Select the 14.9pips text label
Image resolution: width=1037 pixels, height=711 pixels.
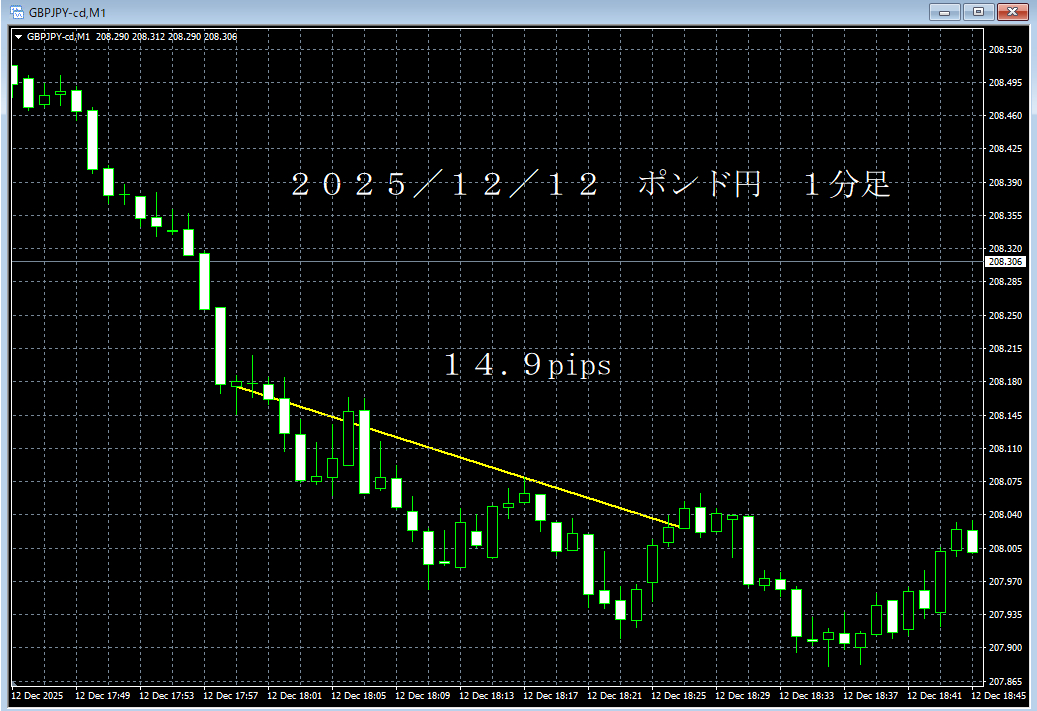click(x=527, y=364)
